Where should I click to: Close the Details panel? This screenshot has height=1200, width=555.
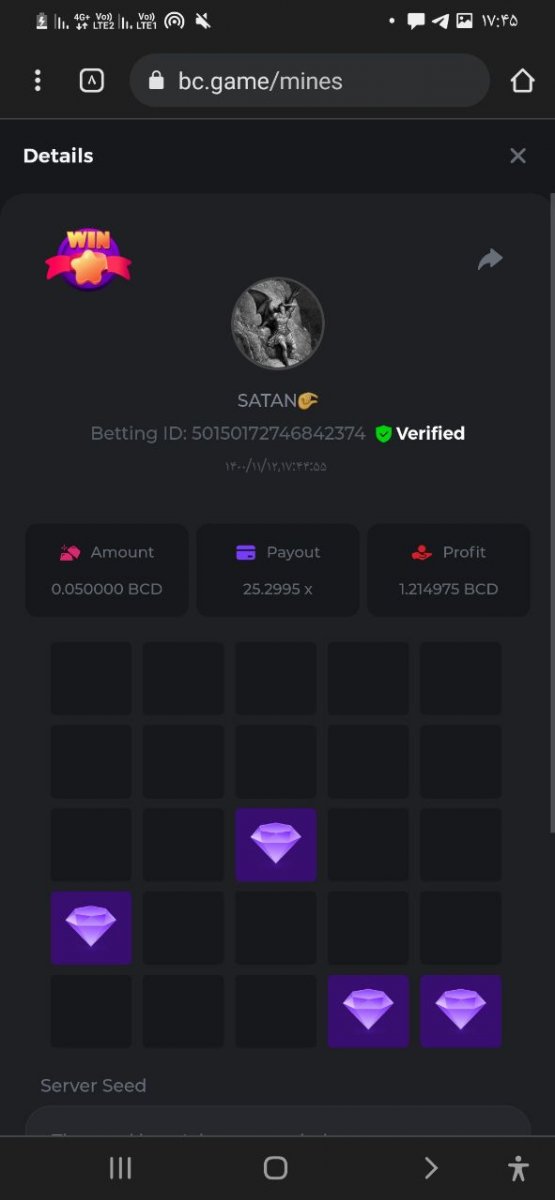[518, 156]
